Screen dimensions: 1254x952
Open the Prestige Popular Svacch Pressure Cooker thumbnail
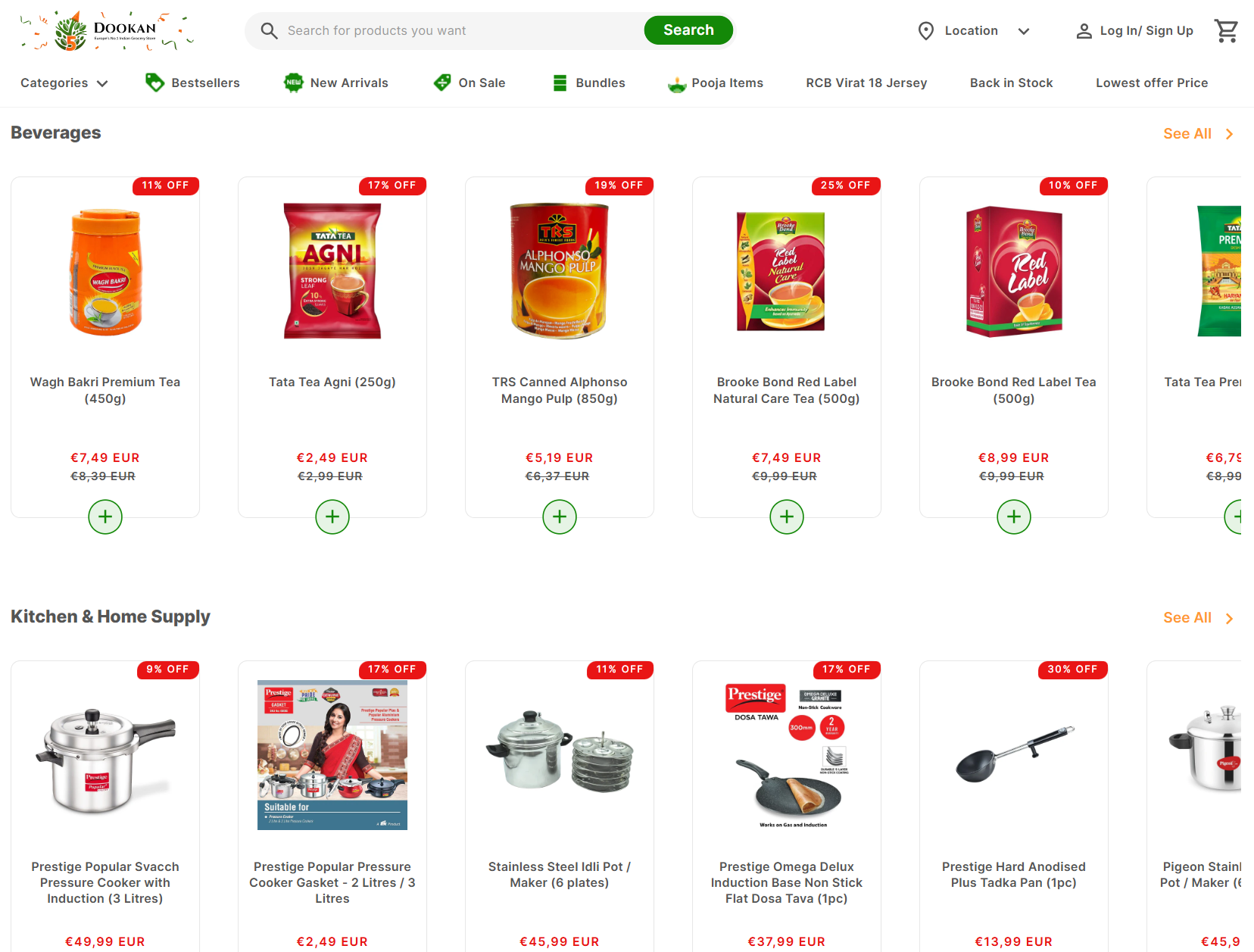105,760
